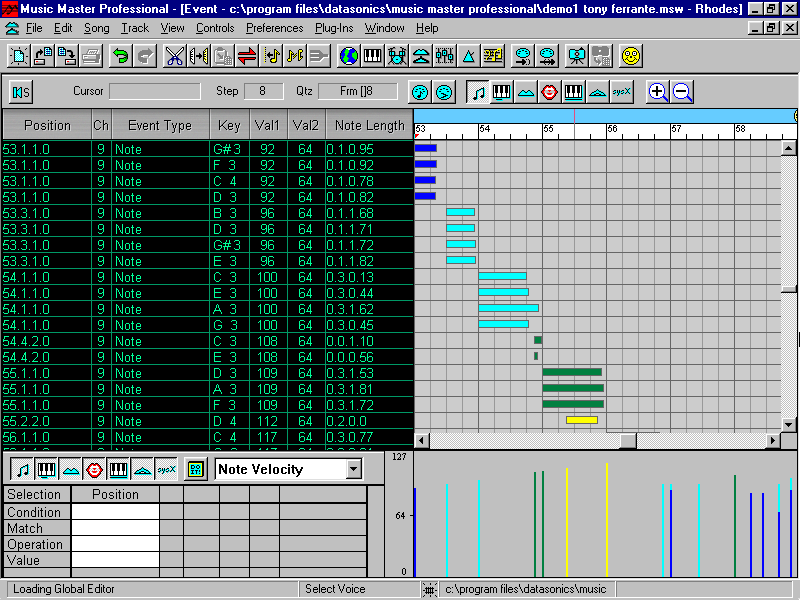Image resolution: width=800 pixels, height=600 pixels.
Task: Open the yellow score notation icon
Action: click(492, 56)
